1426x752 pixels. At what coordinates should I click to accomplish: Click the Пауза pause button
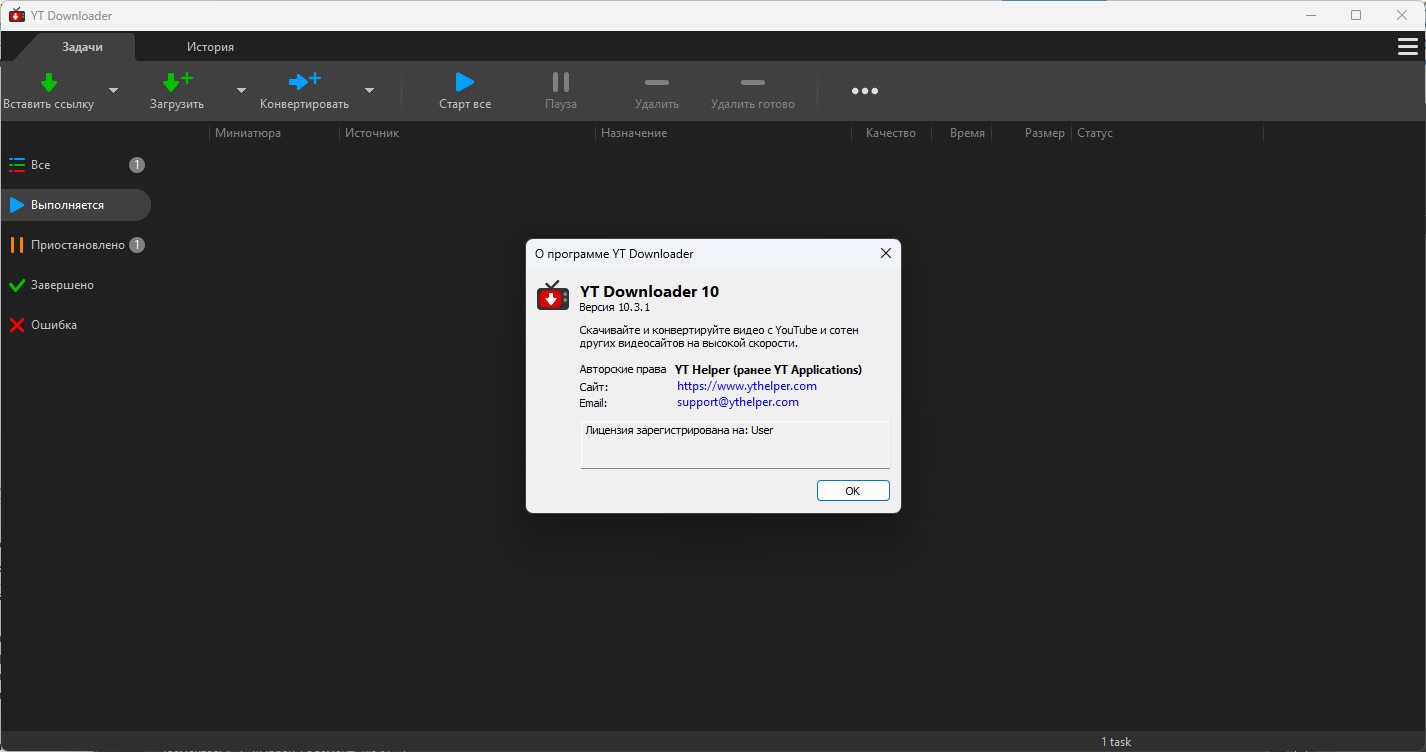(x=561, y=91)
